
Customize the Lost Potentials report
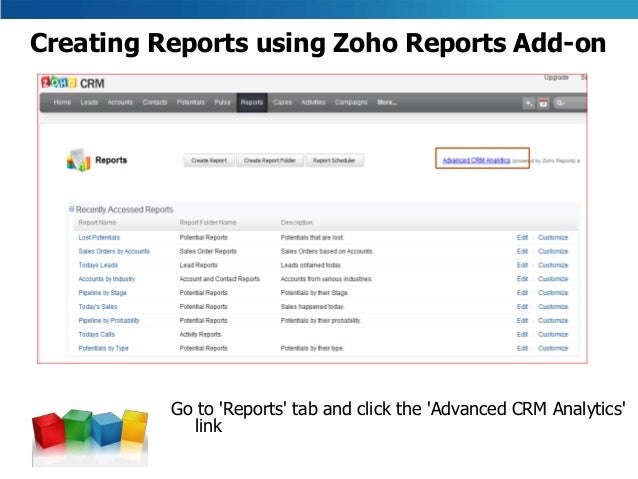[x=553, y=237]
